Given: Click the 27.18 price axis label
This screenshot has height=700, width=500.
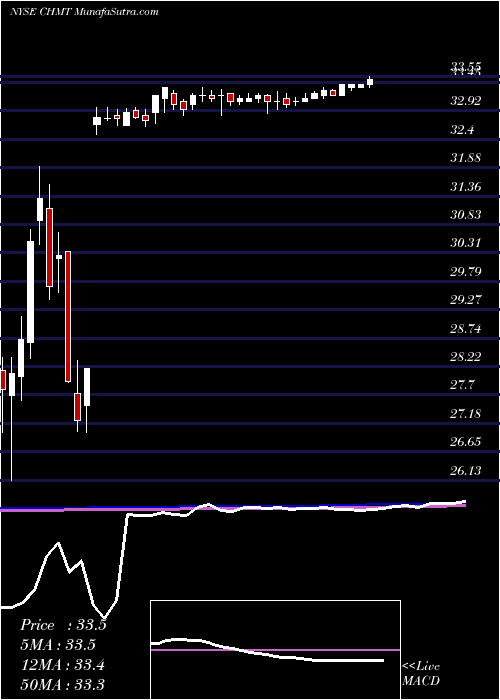Looking at the screenshot, I should click(465, 413).
